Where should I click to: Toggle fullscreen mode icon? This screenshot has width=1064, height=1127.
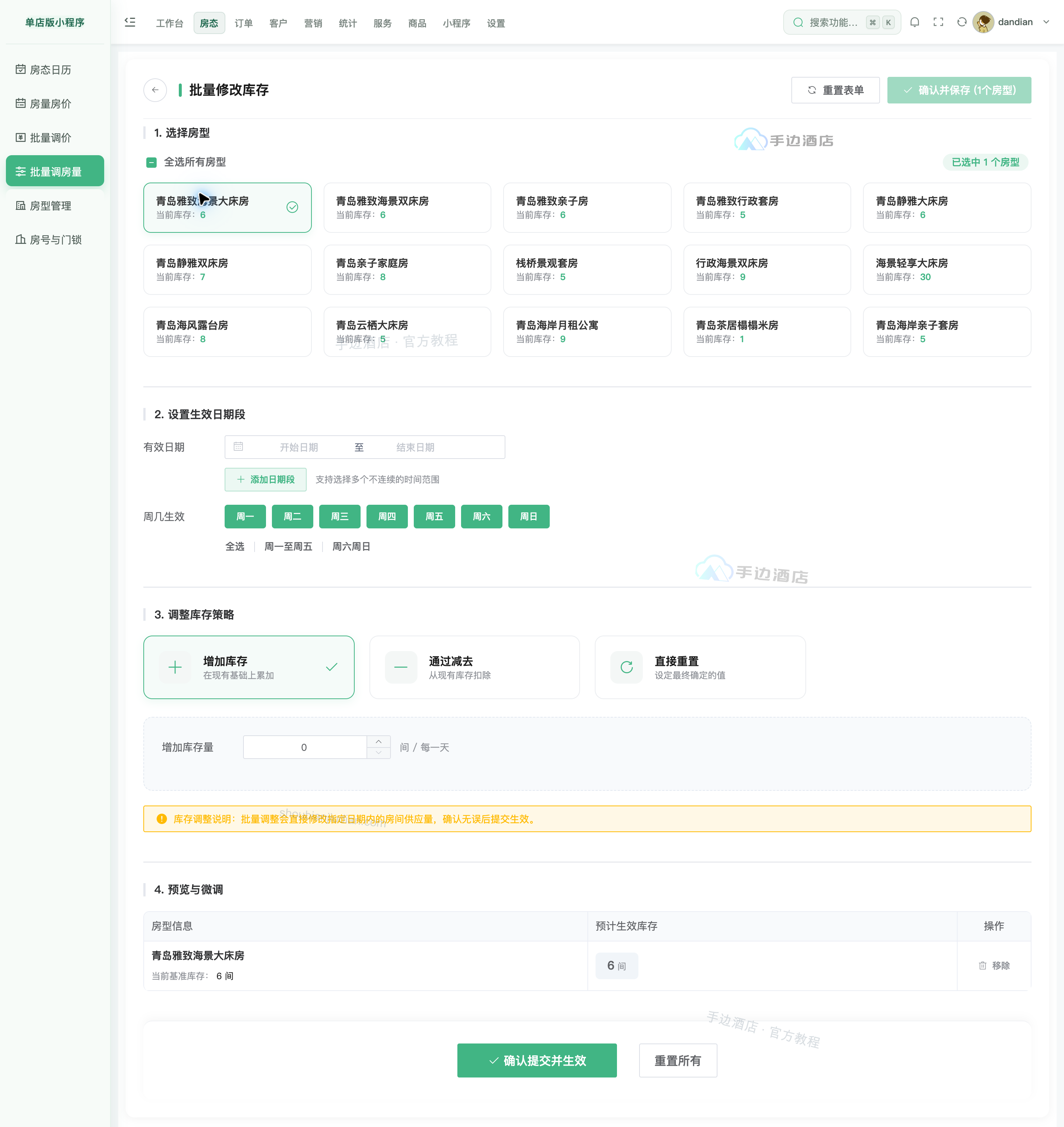(938, 22)
